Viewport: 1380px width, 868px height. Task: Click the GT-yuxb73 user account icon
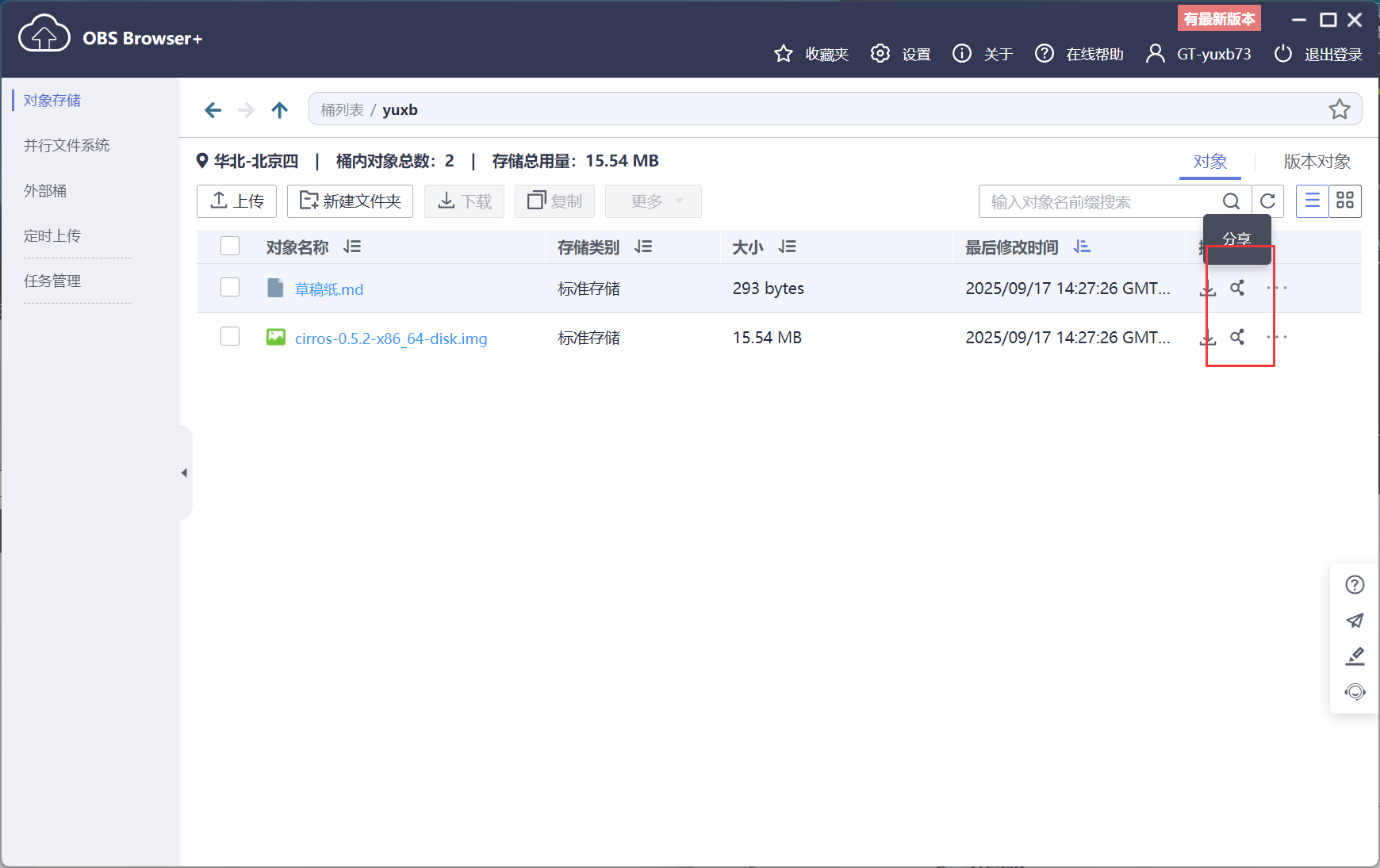pos(1156,53)
